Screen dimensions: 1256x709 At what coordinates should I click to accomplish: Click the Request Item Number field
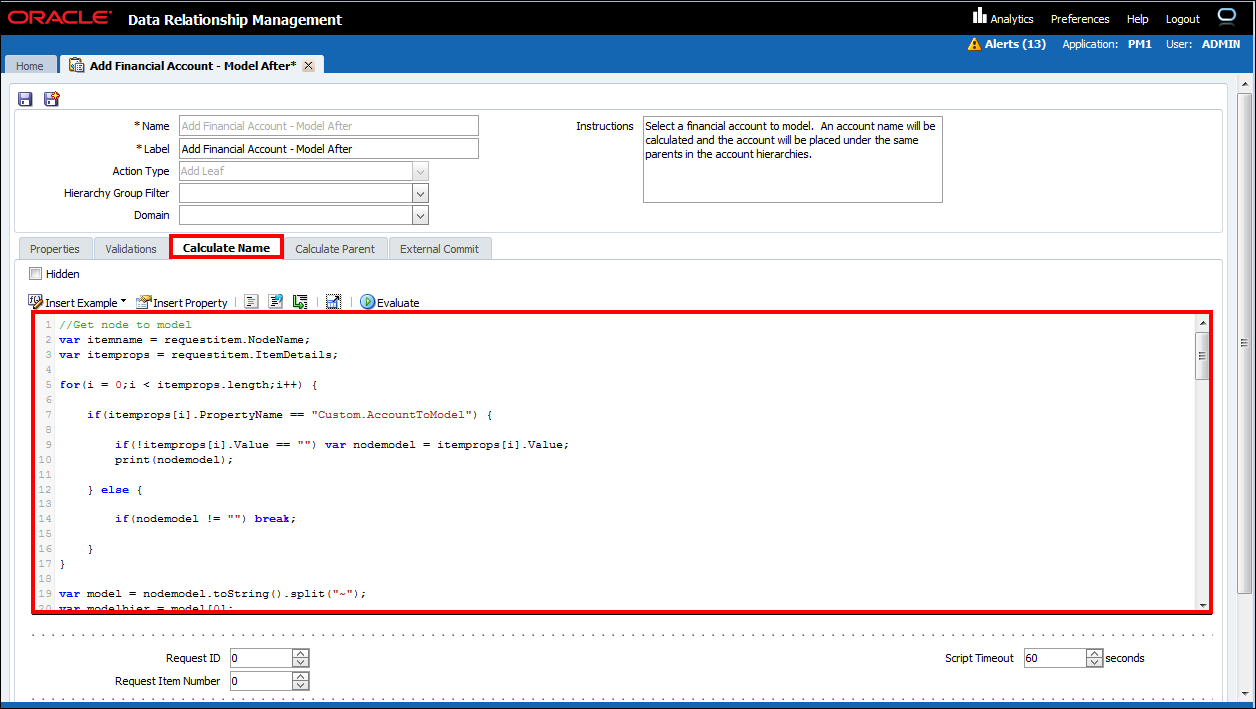pos(261,681)
